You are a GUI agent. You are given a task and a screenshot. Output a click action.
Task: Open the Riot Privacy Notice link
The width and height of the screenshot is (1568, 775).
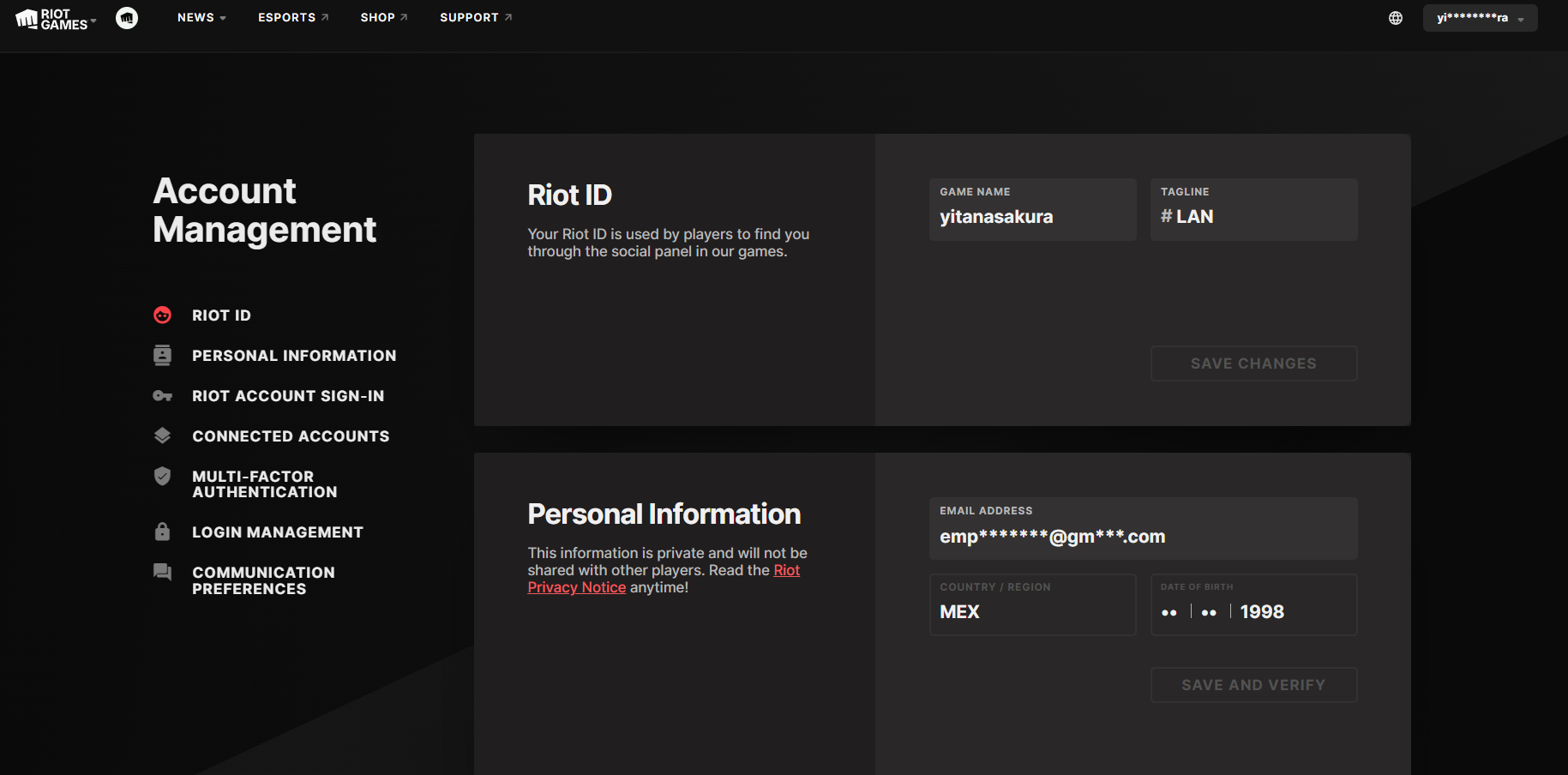[x=664, y=579]
